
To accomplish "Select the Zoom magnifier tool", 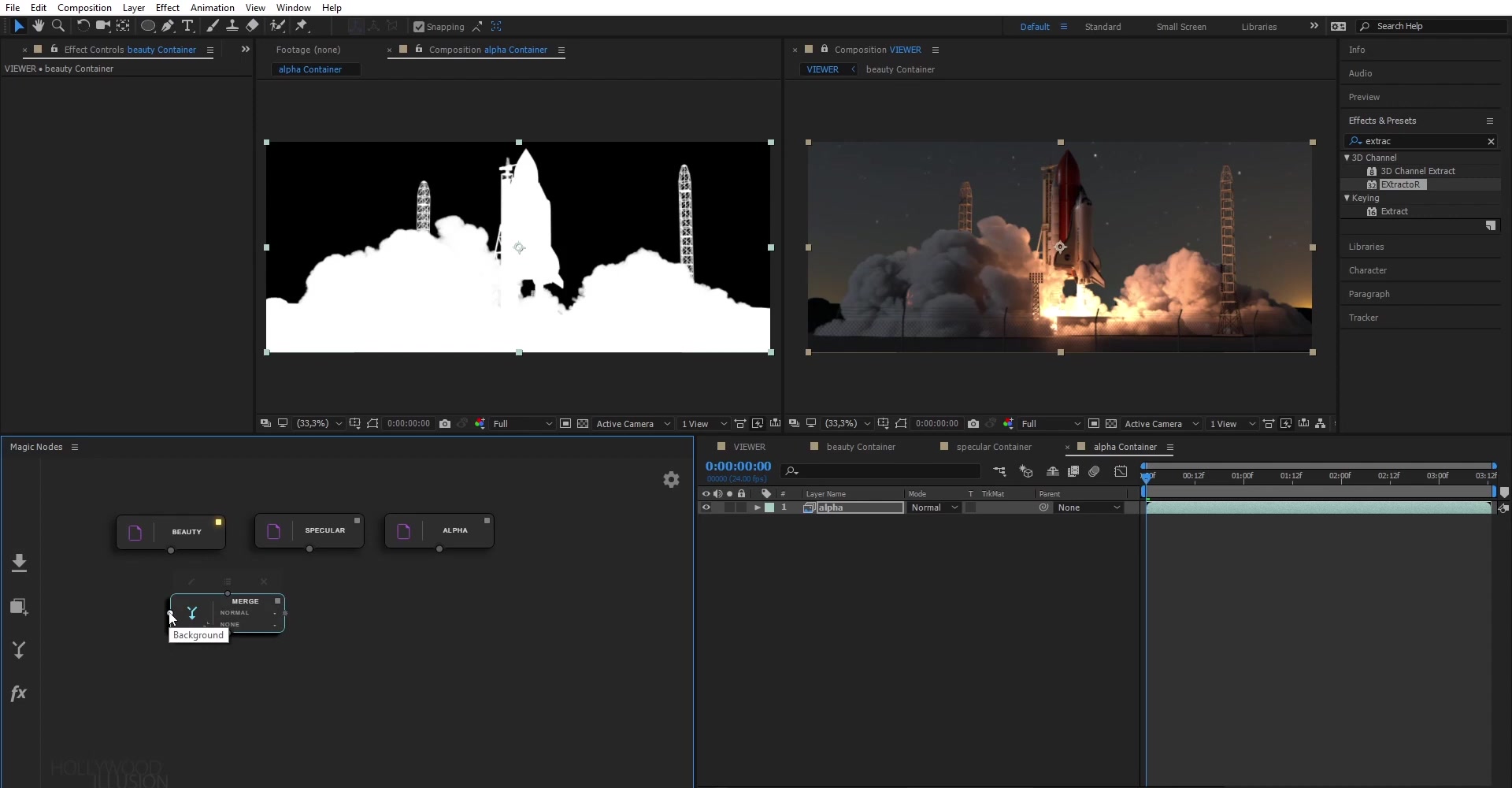I will (x=58, y=26).
